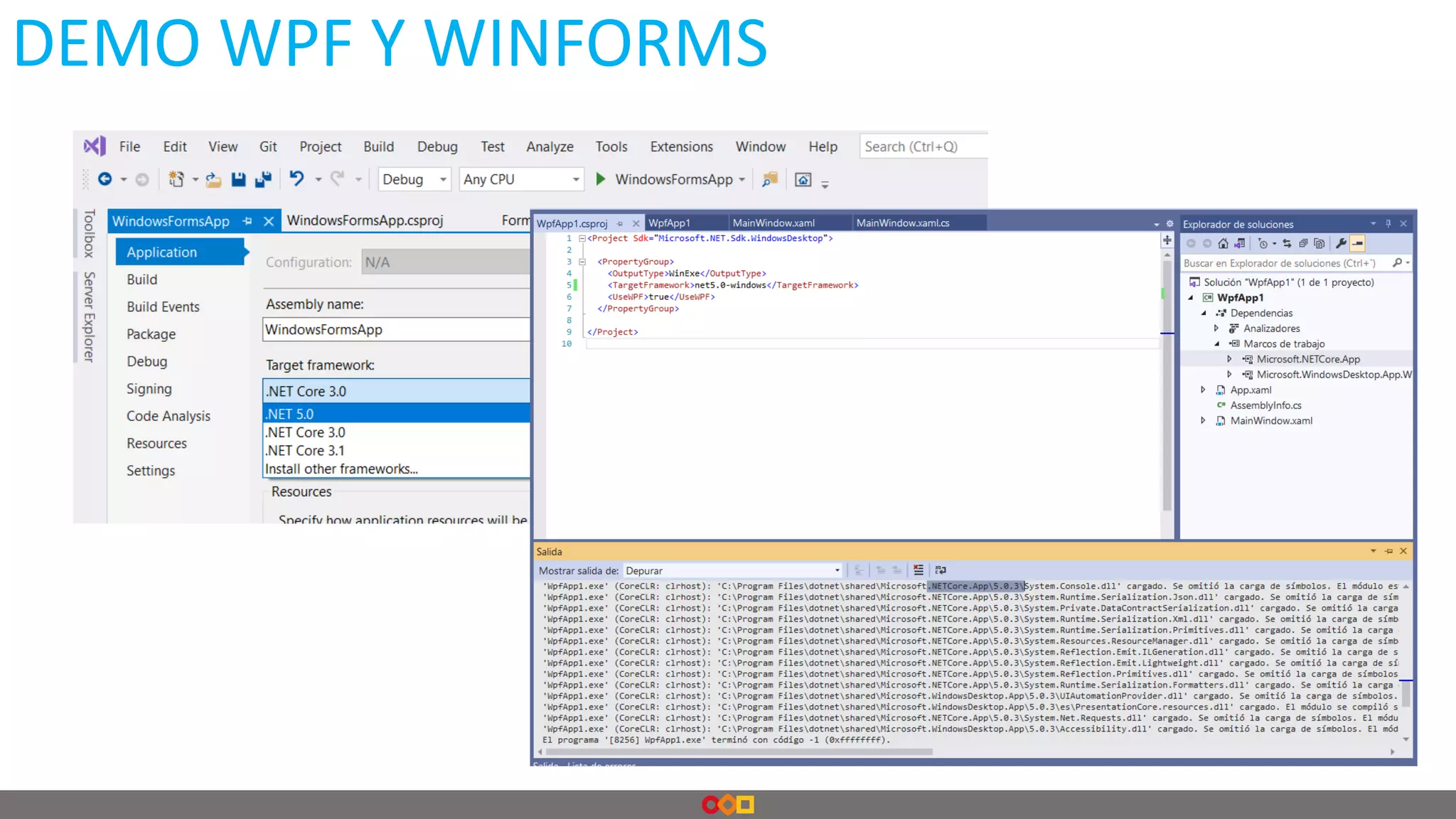The height and width of the screenshot is (819, 1456).
Task: Switch to the MainWindow.xaml.cs tab
Action: pos(903,223)
